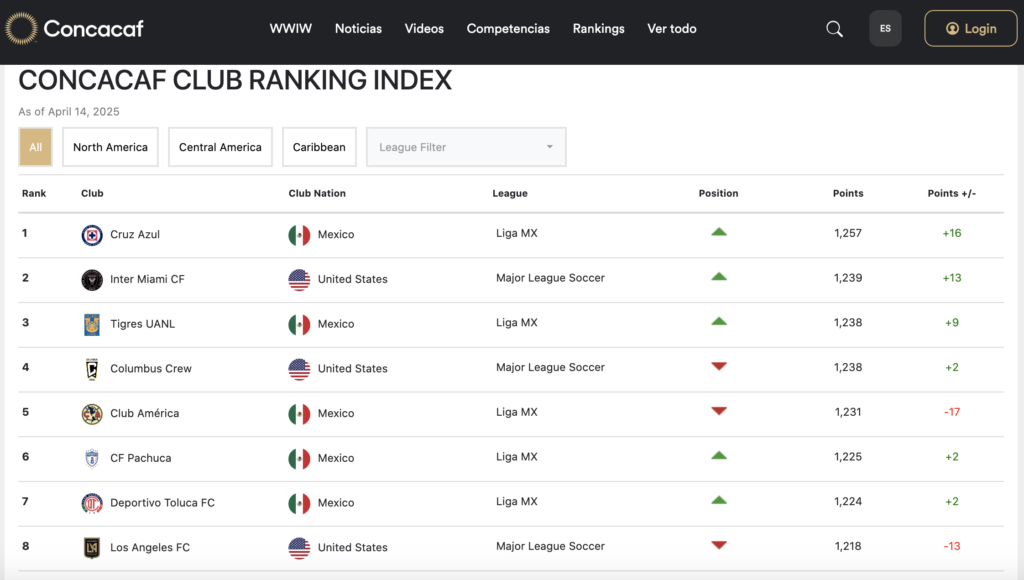Click the Tigres UANL club crest
1024x580 pixels.
pos(92,324)
